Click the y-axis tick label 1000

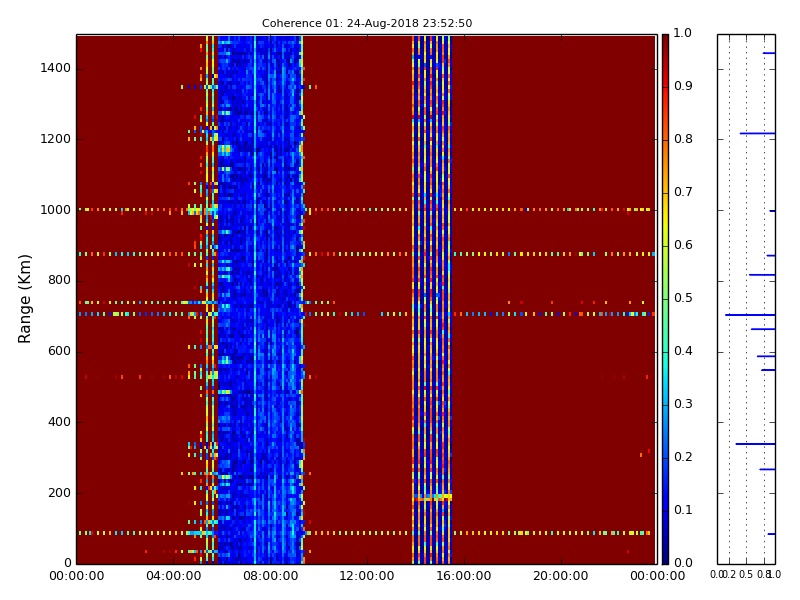[56, 210]
